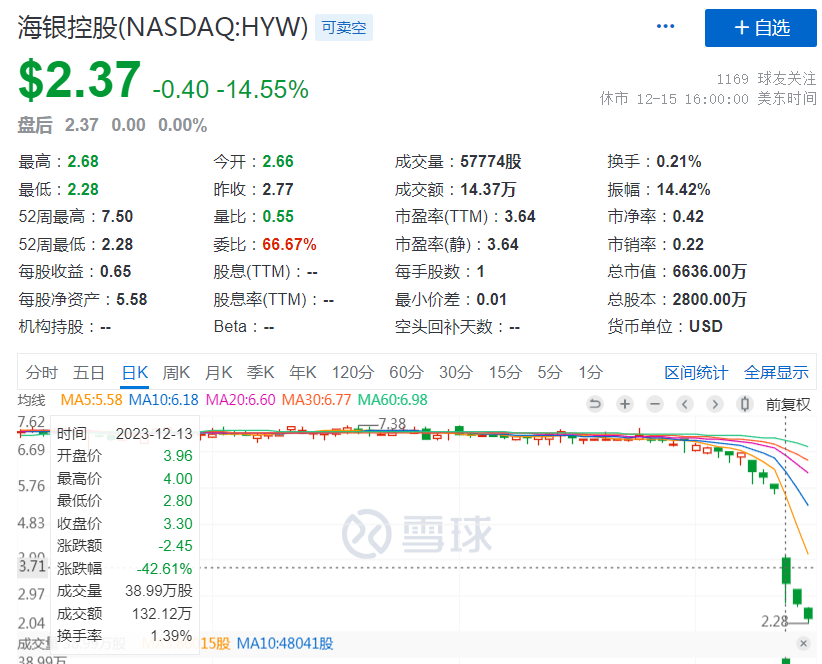Select the 周K tab
Image resolution: width=822 pixels, height=664 pixels.
(x=176, y=373)
